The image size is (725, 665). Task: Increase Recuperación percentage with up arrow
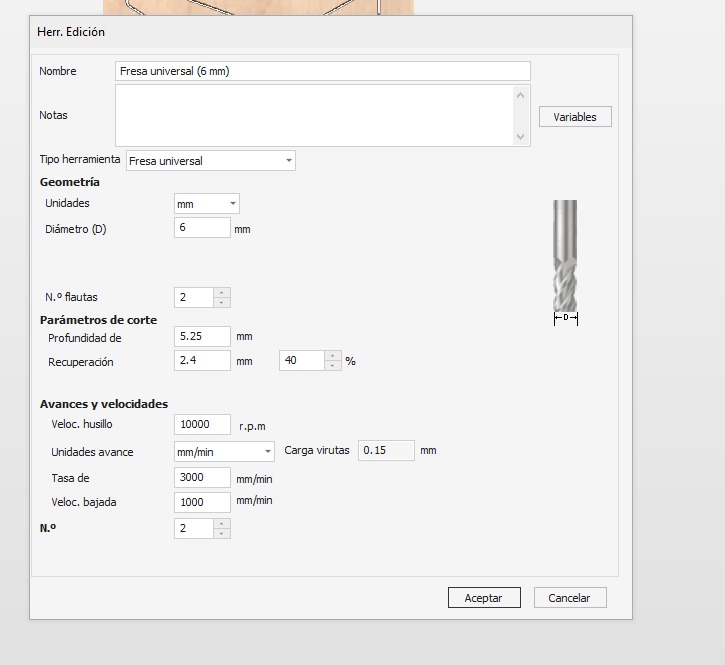pyautogui.click(x=333, y=356)
